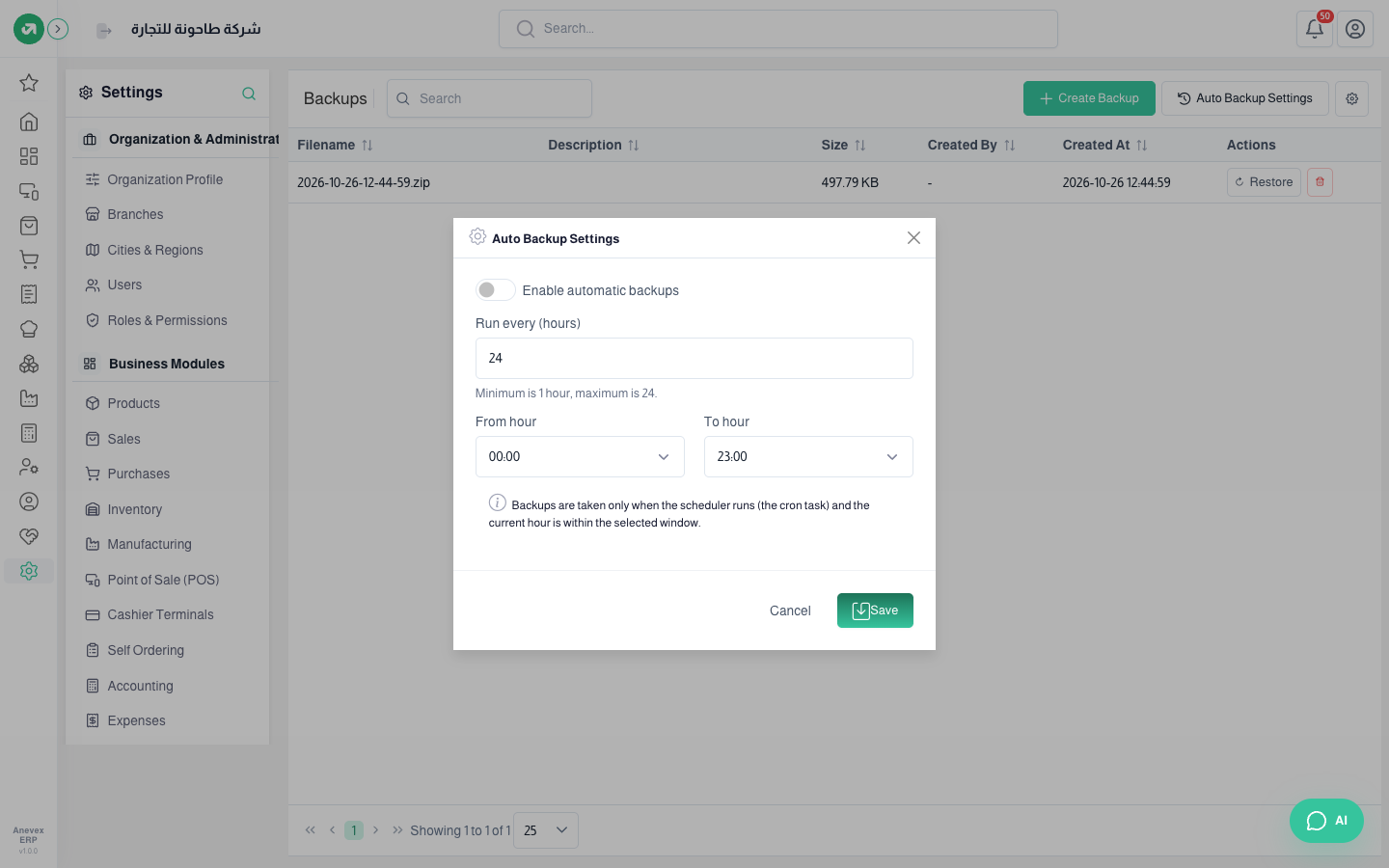
Task: Click the Create Backup button
Action: [1089, 98]
